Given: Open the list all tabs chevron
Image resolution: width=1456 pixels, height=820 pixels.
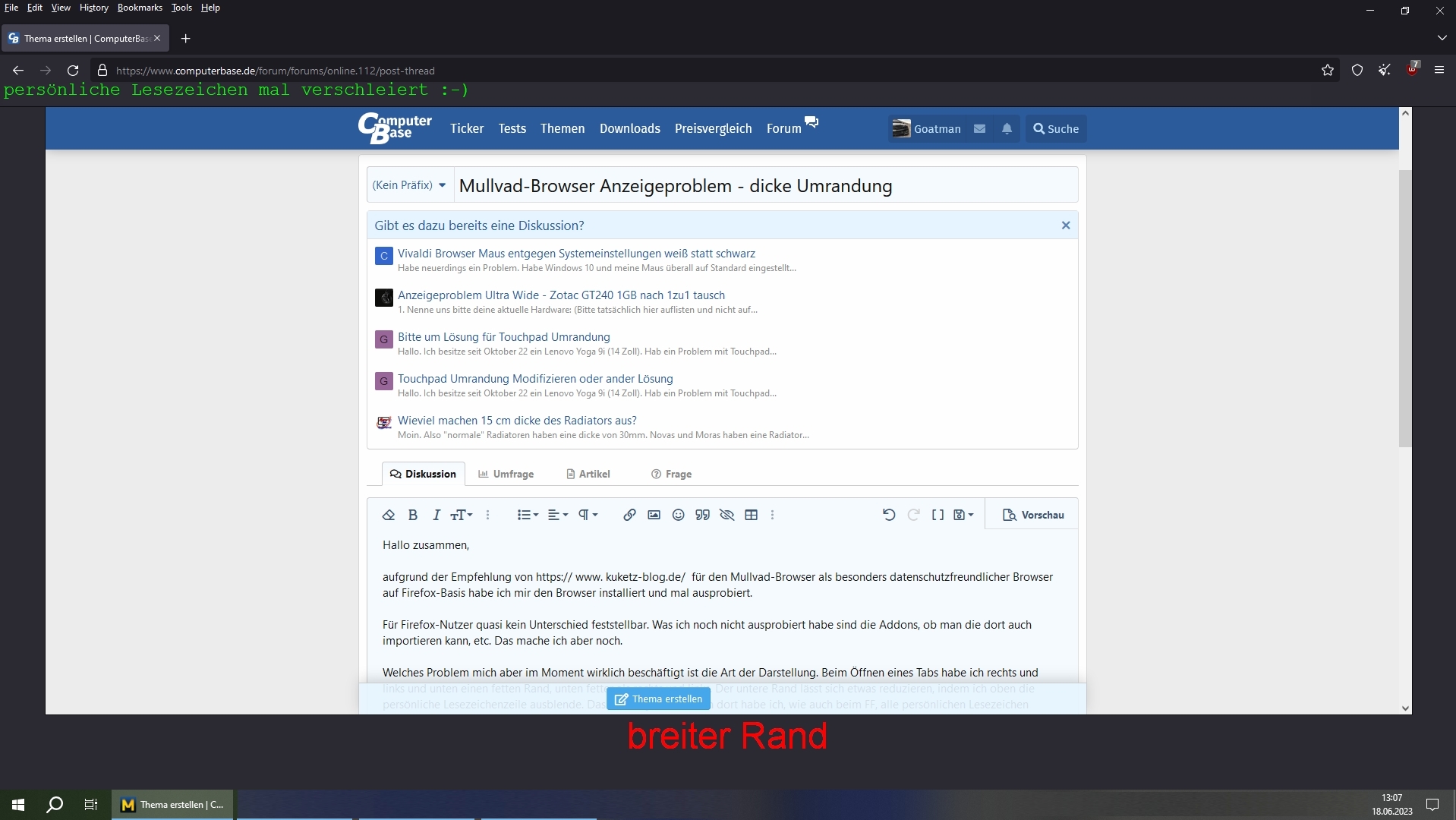Looking at the screenshot, I should [1442, 38].
